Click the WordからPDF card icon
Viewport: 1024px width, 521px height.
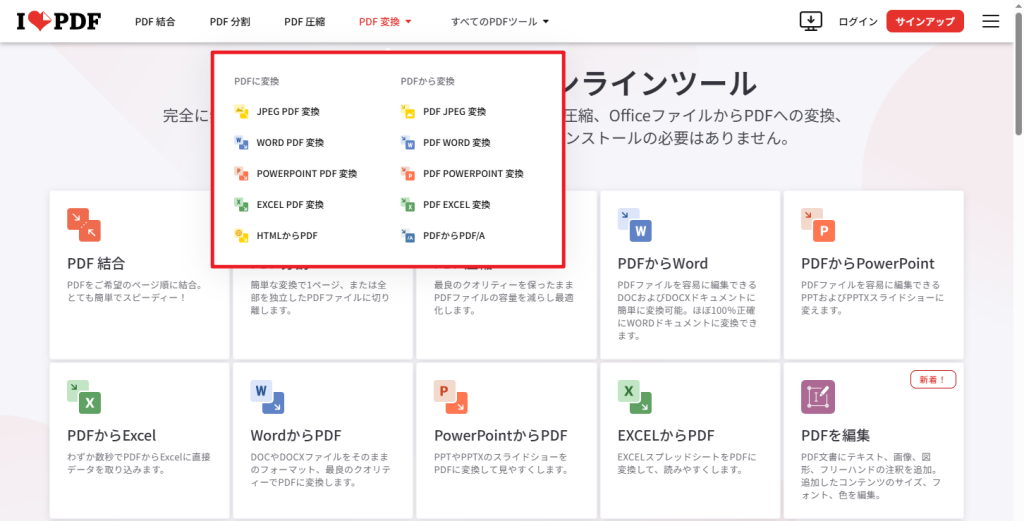pyautogui.click(x=267, y=397)
